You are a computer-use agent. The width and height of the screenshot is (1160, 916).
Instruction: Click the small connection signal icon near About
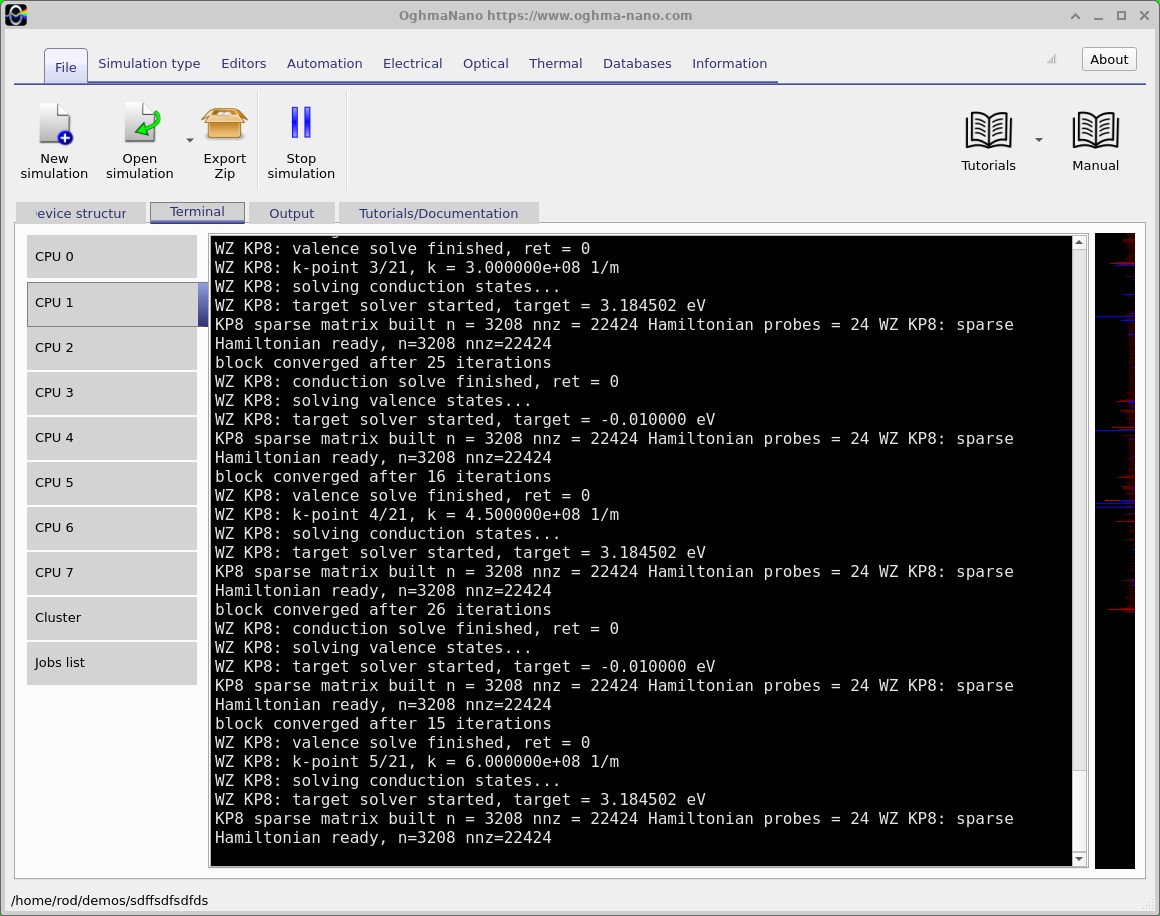1051,59
